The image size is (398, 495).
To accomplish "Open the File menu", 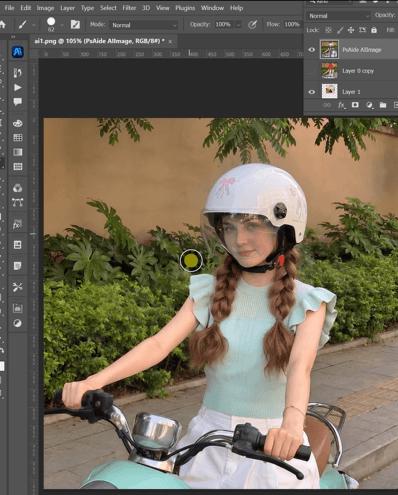I will pos(9,8).
